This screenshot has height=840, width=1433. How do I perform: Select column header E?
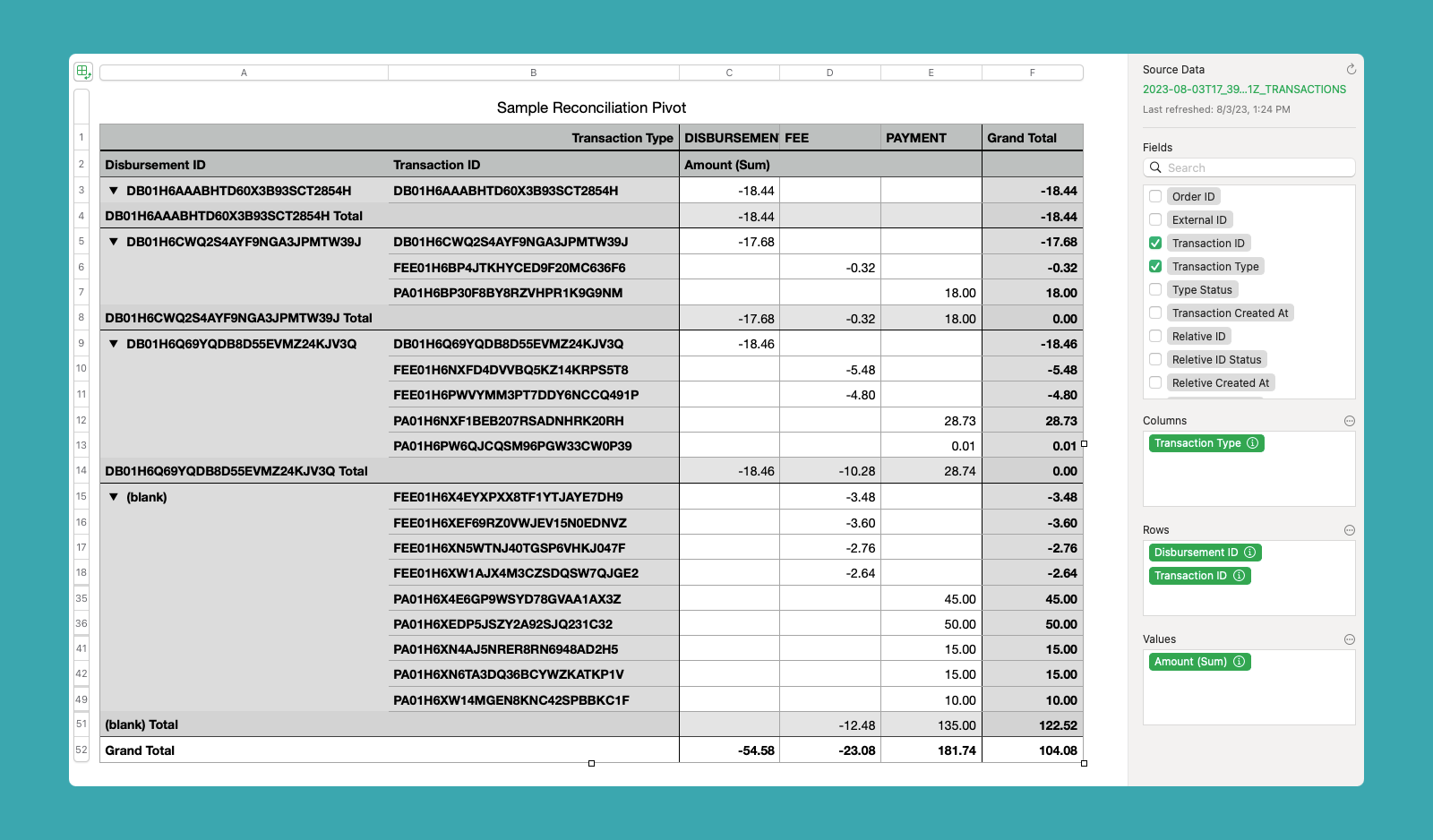931,73
